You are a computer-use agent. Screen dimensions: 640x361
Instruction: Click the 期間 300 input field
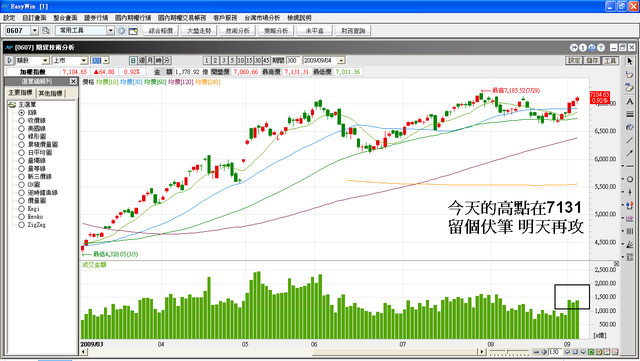293,60
